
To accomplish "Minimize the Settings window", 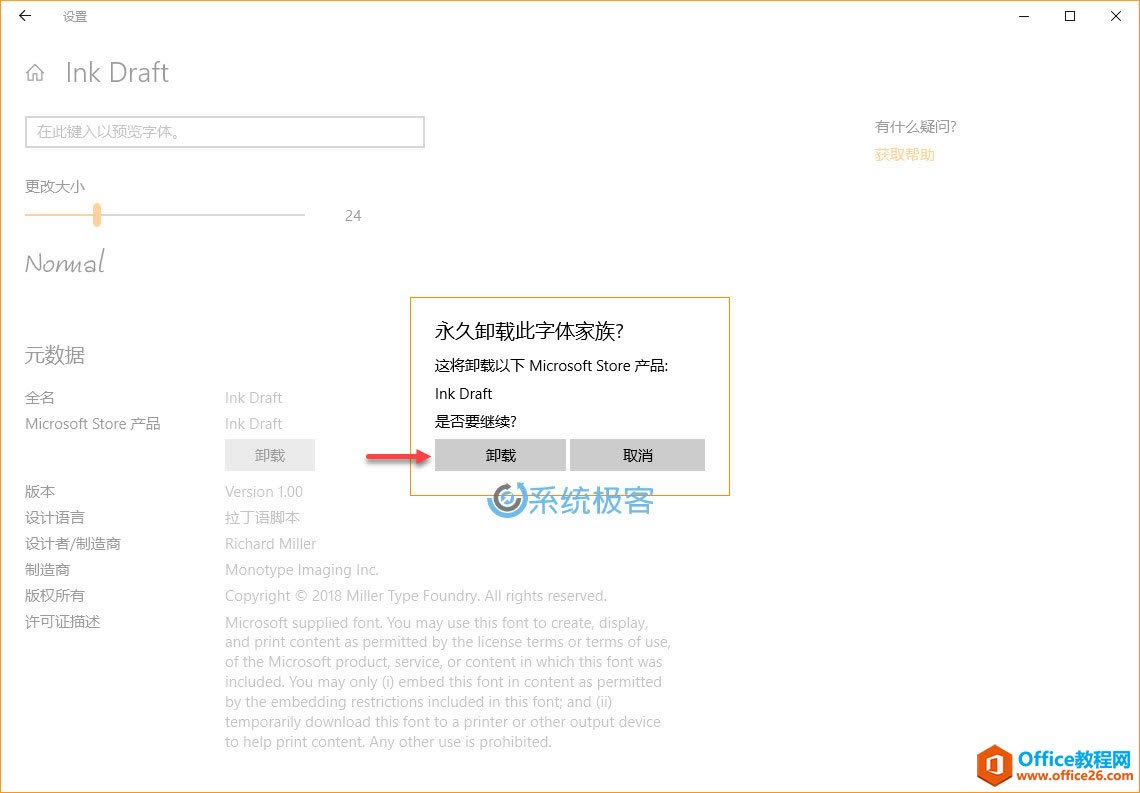I will pos(1024,16).
